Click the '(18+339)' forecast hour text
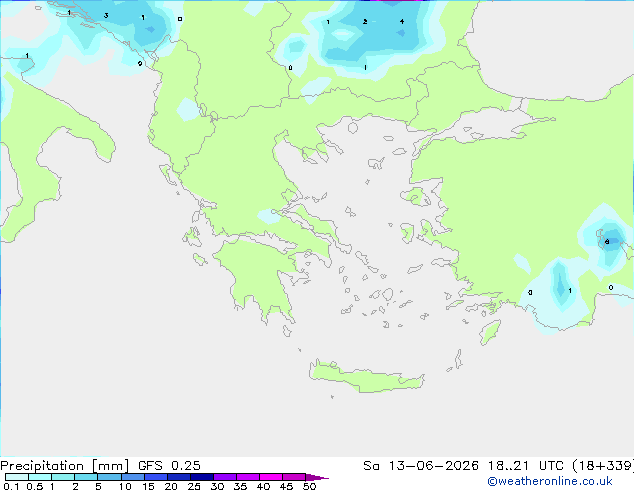 coord(603,466)
